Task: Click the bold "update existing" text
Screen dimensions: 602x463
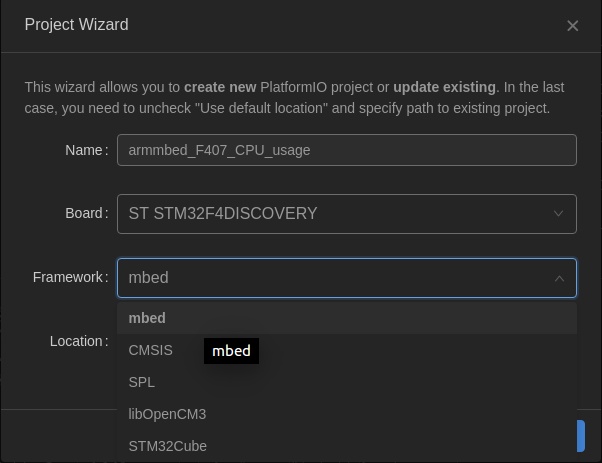Action: click(444, 87)
